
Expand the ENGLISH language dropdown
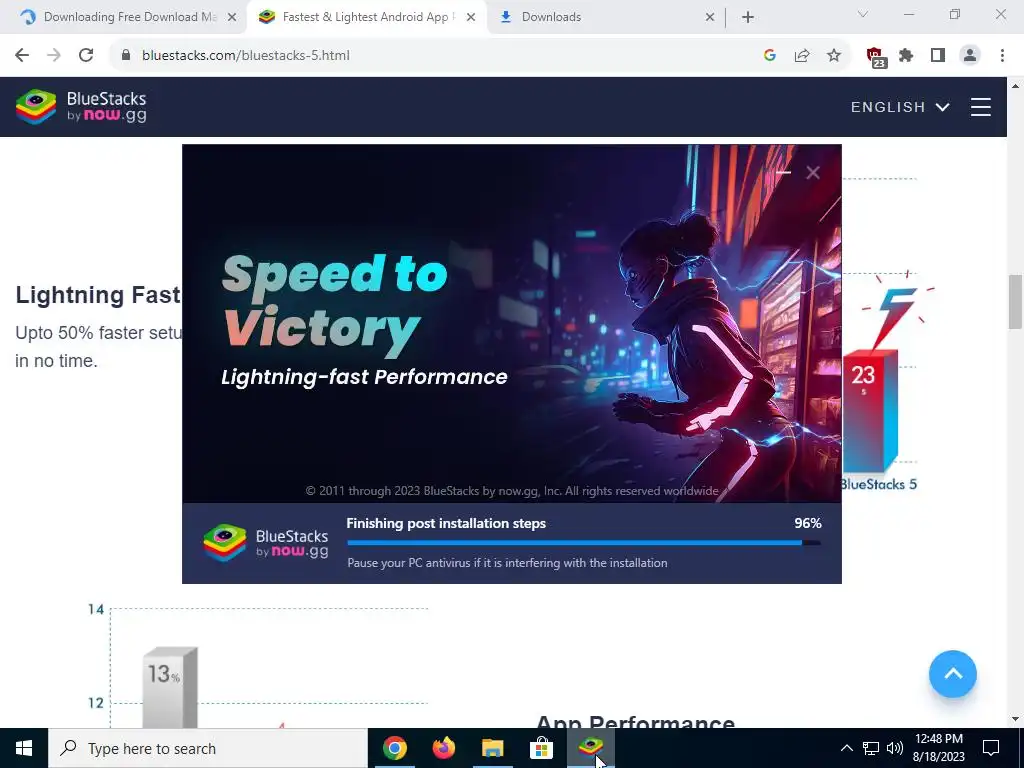[x=900, y=107]
